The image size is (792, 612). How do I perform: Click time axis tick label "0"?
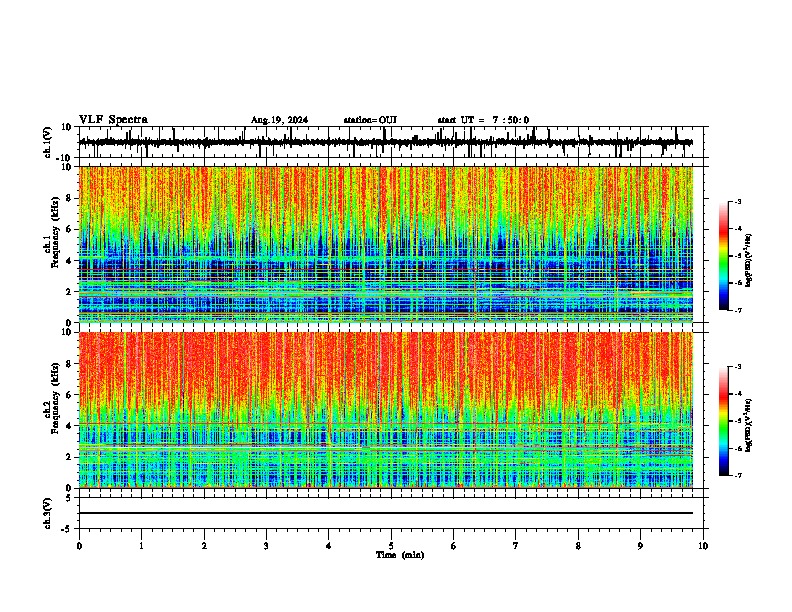point(79,546)
